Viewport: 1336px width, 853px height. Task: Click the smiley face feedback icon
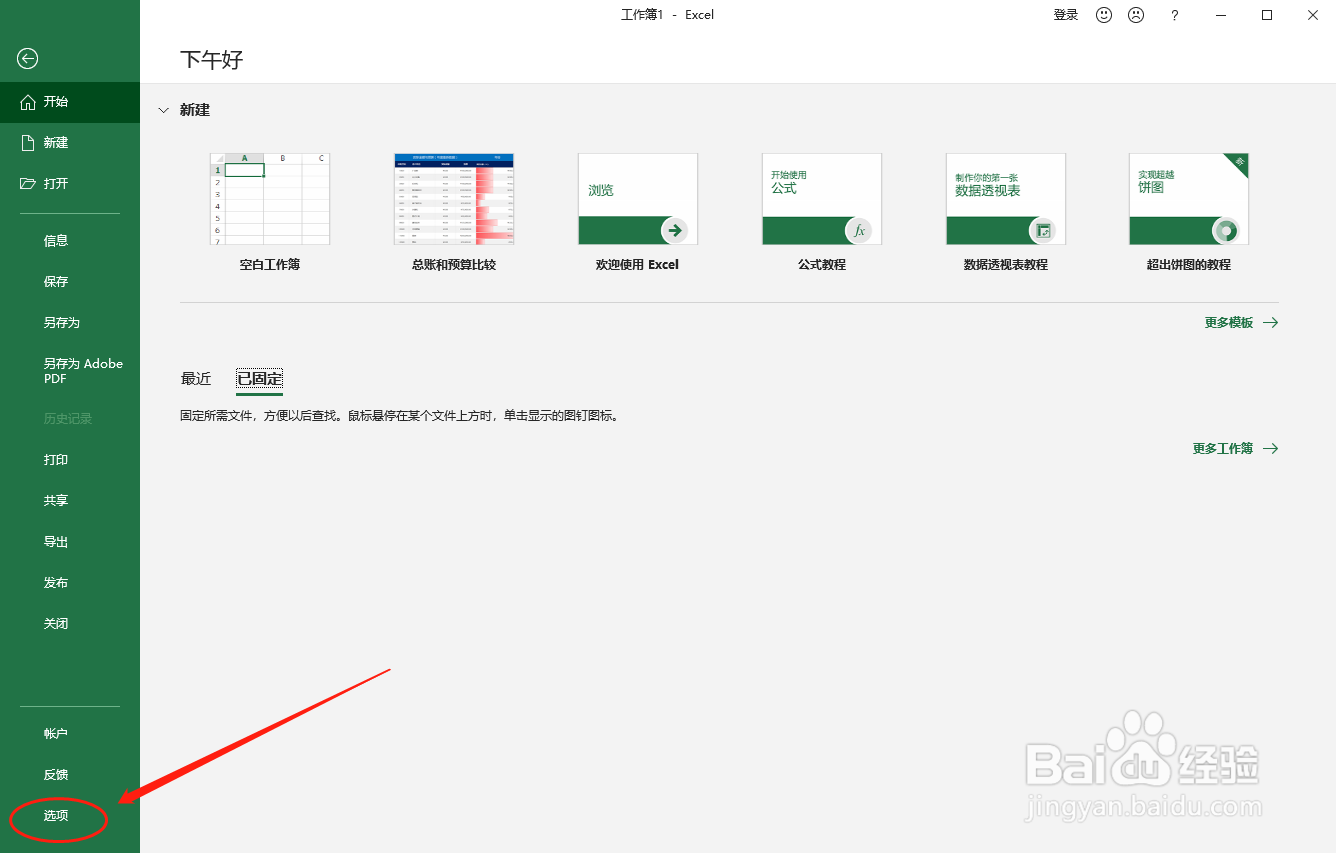tap(1104, 15)
